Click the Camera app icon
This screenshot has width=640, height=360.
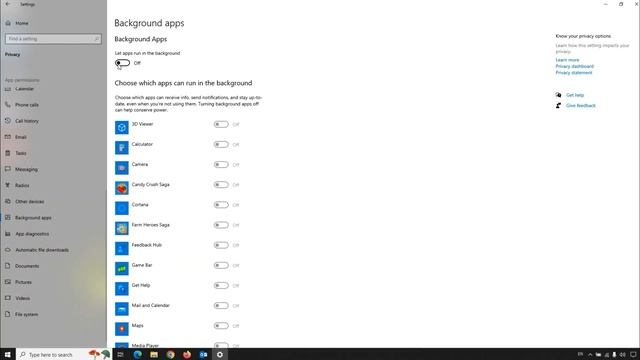(x=122, y=168)
